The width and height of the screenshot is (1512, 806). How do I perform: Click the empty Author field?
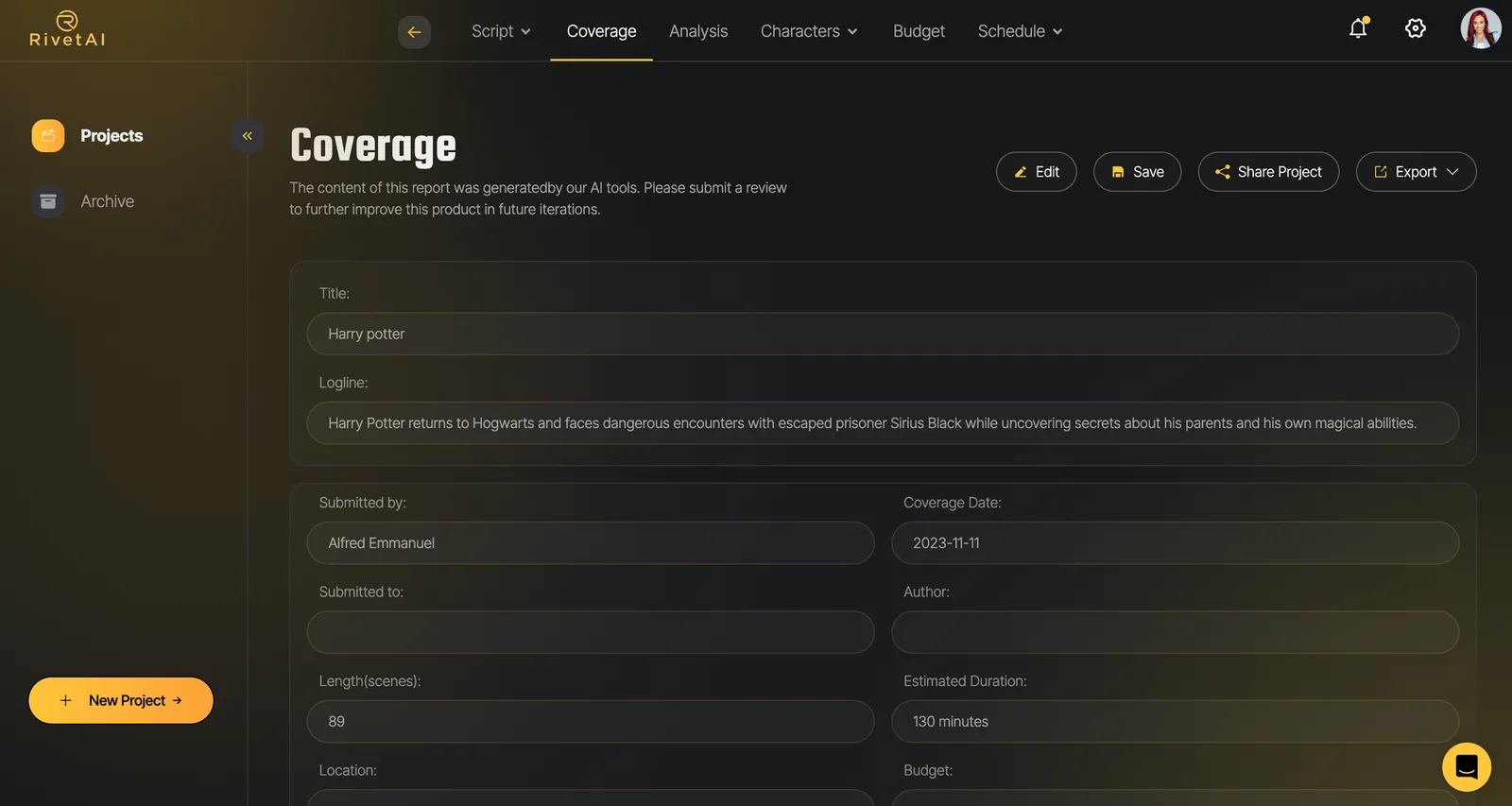click(x=1175, y=632)
